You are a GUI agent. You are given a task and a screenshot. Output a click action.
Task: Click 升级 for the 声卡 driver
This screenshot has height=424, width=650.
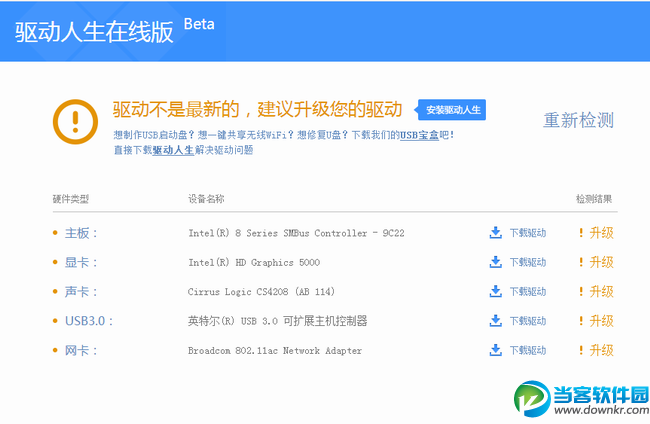[x=601, y=292]
